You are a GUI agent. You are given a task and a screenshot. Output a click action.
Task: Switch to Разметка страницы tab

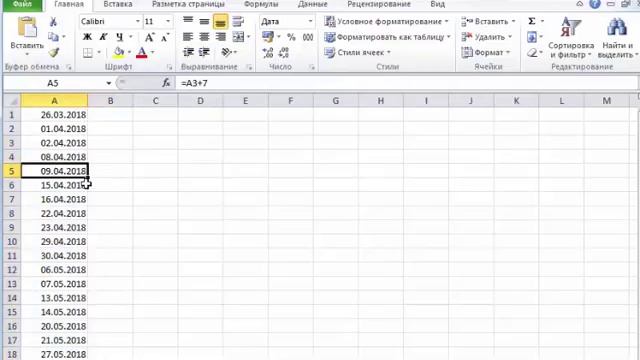tap(188, 4)
